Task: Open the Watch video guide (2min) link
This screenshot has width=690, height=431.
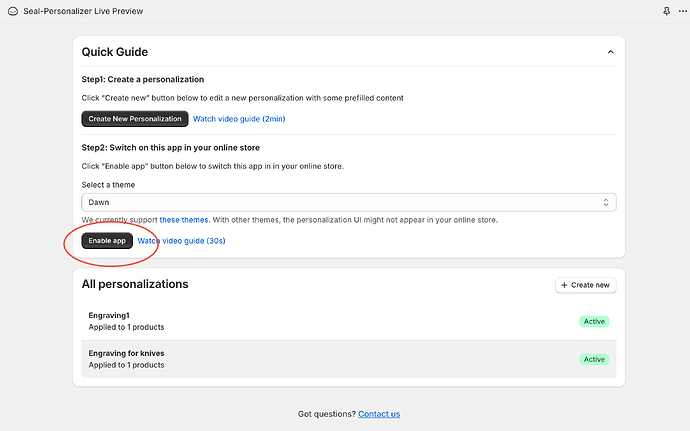Action: point(239,119)
